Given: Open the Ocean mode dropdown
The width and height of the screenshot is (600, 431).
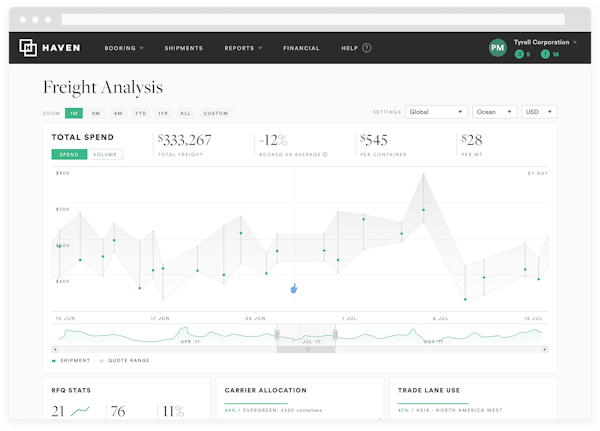Looking at the screenshot, I should [494, 113].
